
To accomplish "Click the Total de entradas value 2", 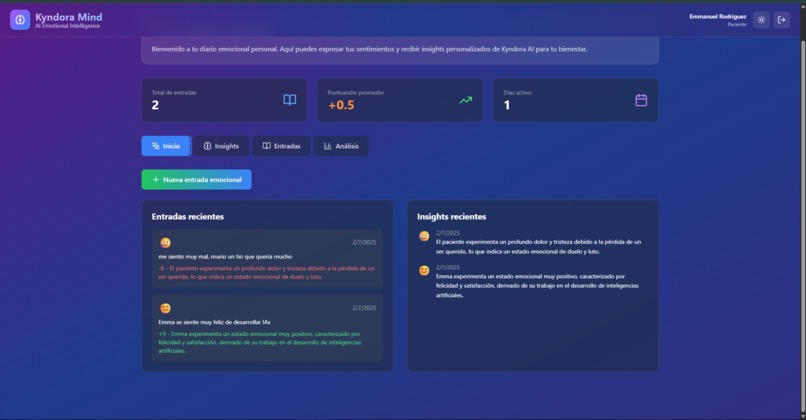I will [155, 105].
